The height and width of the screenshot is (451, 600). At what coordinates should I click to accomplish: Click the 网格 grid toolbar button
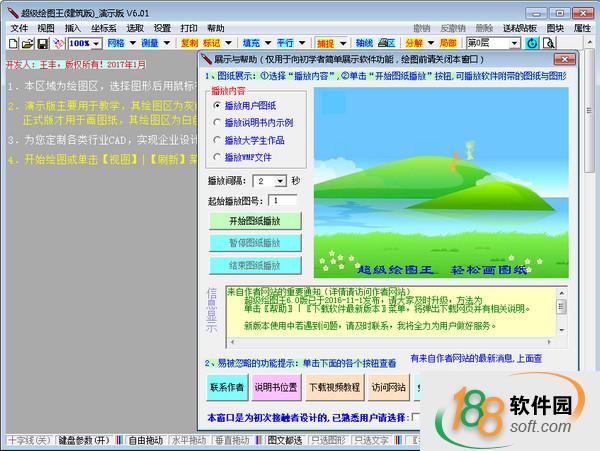pos(116,43)
